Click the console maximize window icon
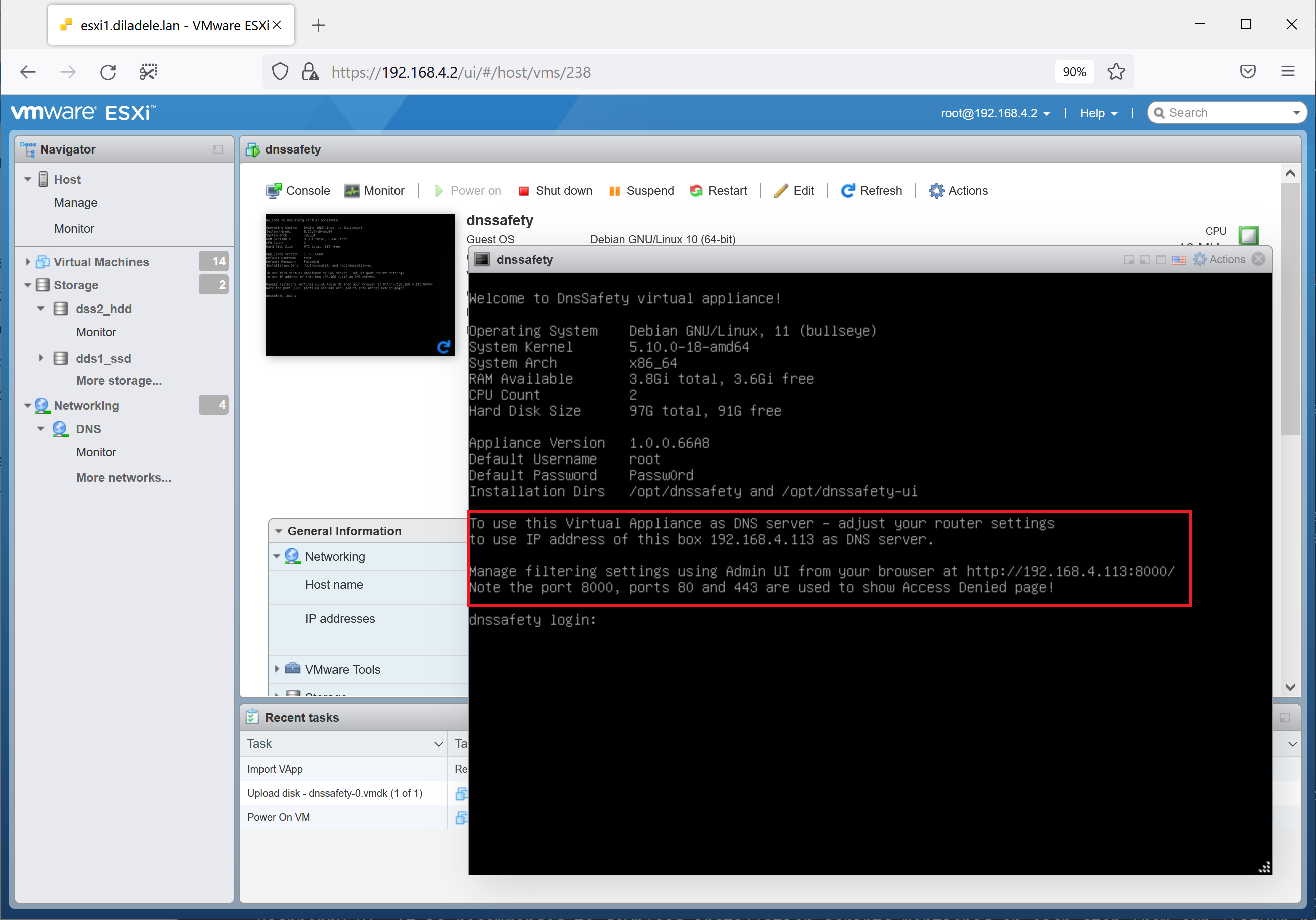 1161,260
